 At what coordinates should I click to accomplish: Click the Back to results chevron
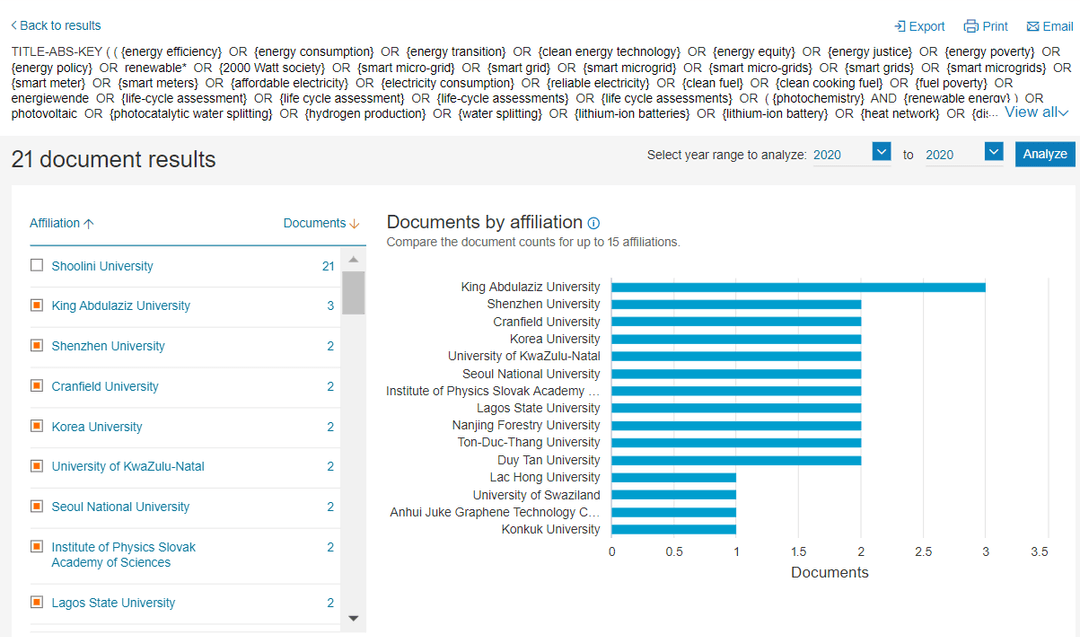click(x=14, y=25)
